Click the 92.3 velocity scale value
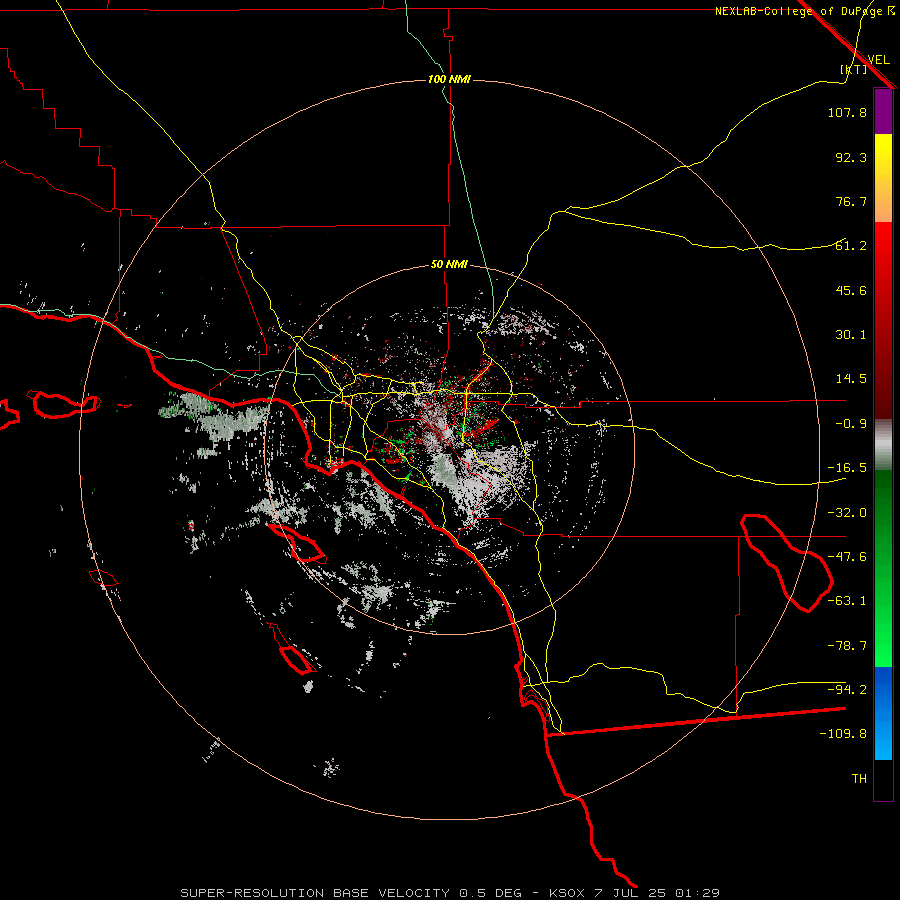 [x=851, y=157]
